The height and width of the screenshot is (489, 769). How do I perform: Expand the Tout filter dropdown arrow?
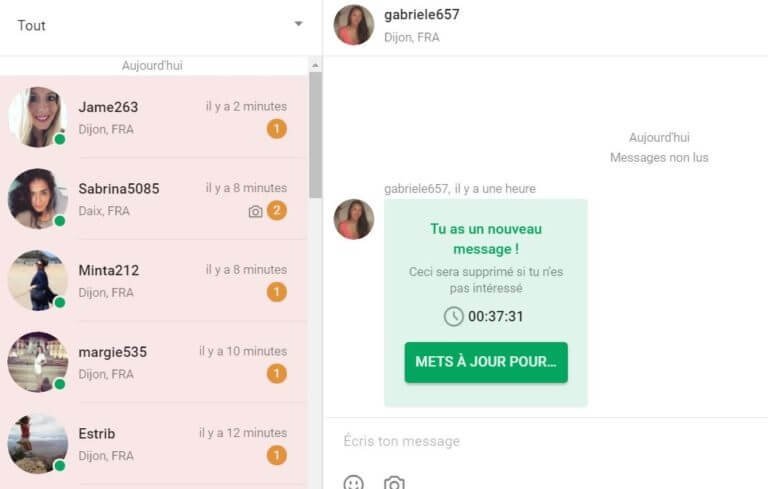click(298, 24)
